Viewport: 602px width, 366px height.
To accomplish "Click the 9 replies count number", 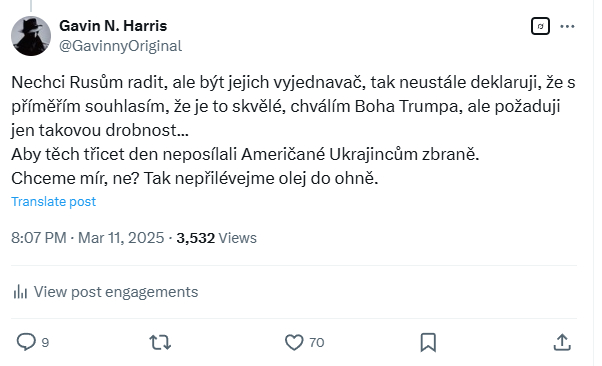I will [x=45, y=342].
